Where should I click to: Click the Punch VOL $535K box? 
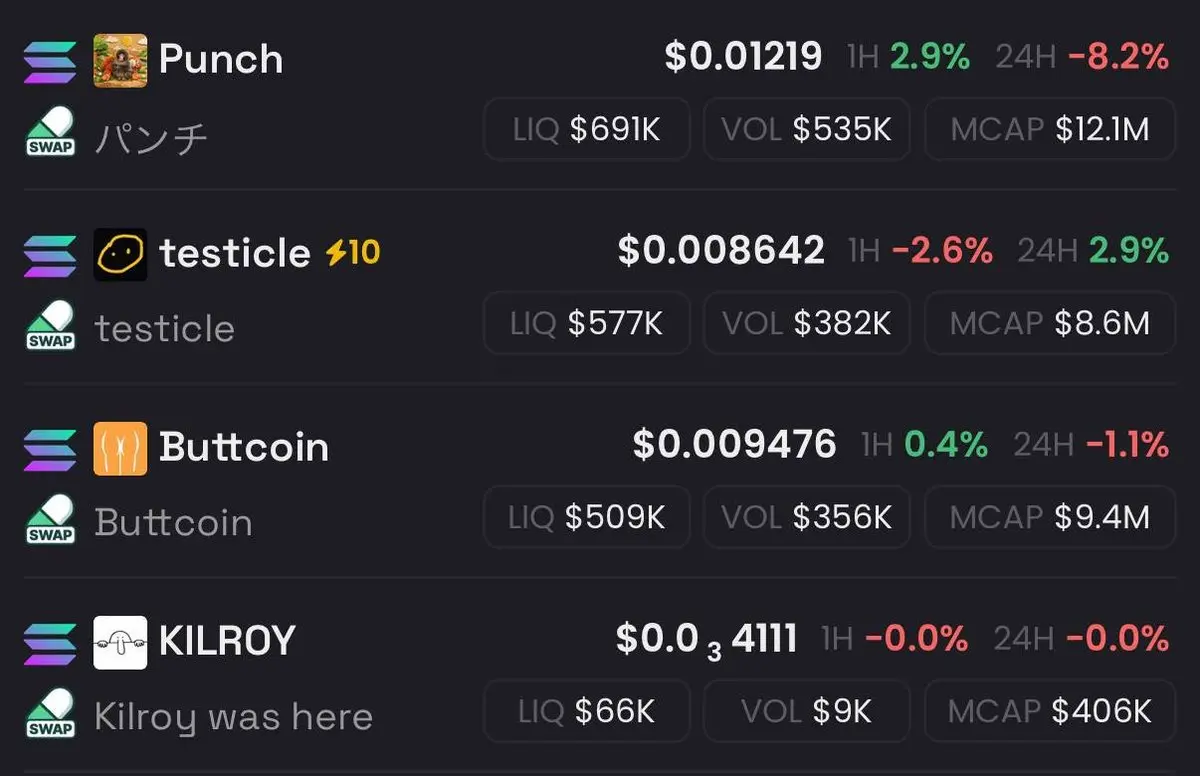coord(806,129)
